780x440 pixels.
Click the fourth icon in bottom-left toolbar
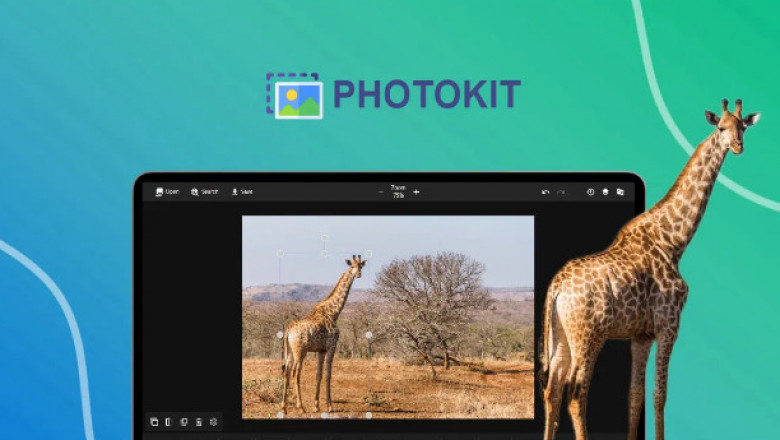198,422
